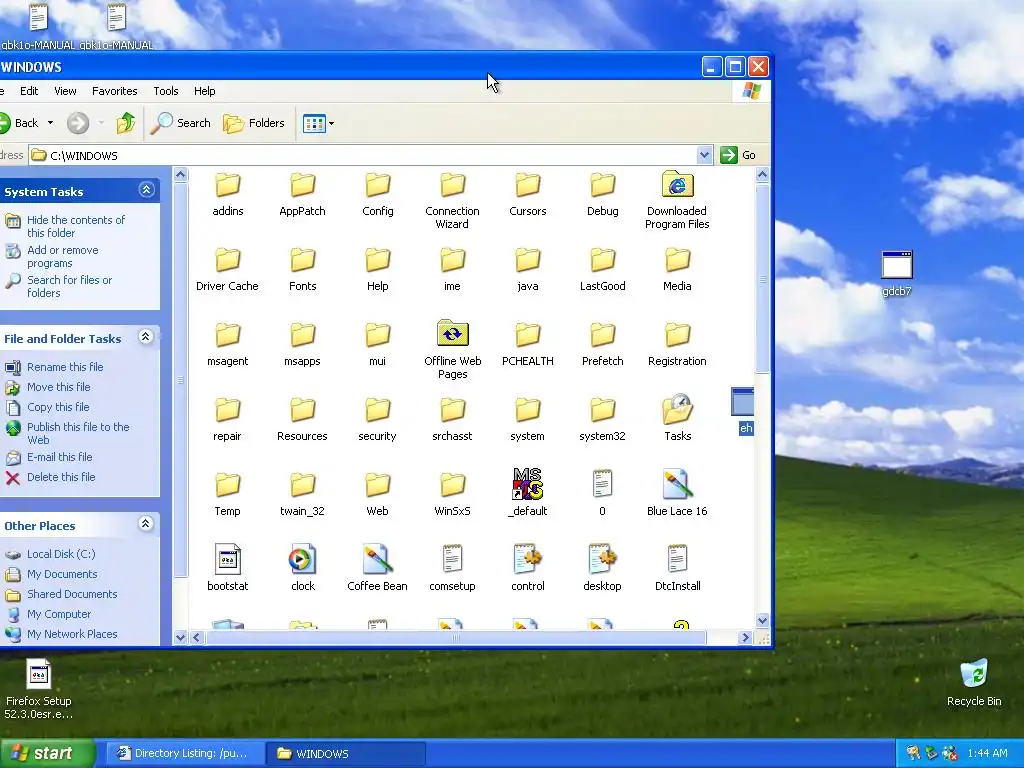Screen dimensions: 1024x768
Task: Click Rename this file link
Action: point(65,367)
